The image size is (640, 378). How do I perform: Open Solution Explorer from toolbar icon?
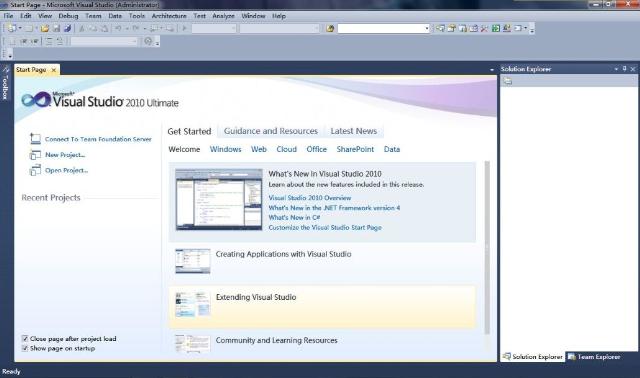tap(440, 28)
